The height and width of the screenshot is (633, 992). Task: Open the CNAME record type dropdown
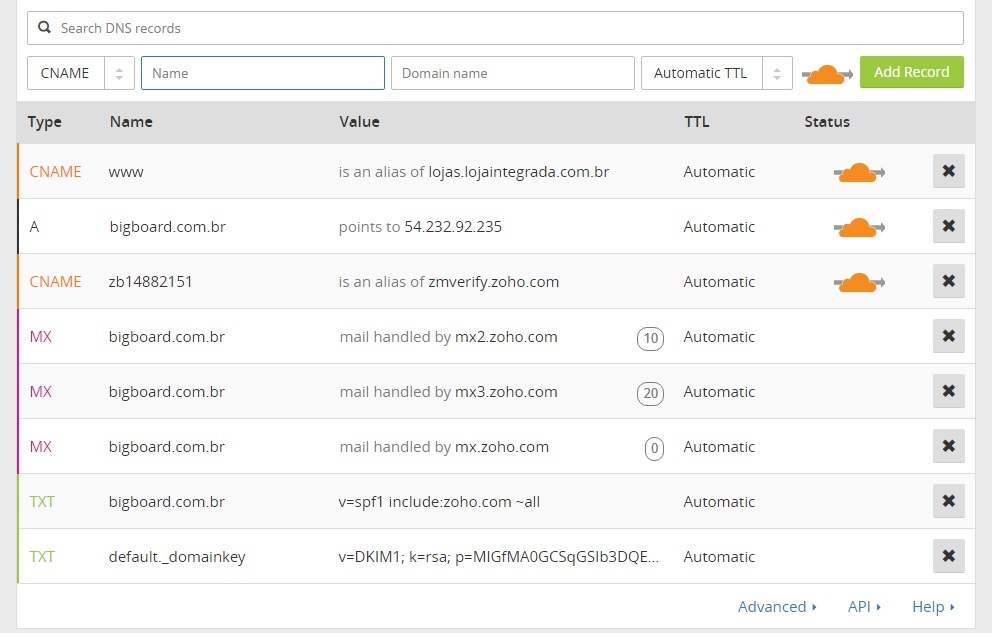(80, 73)
